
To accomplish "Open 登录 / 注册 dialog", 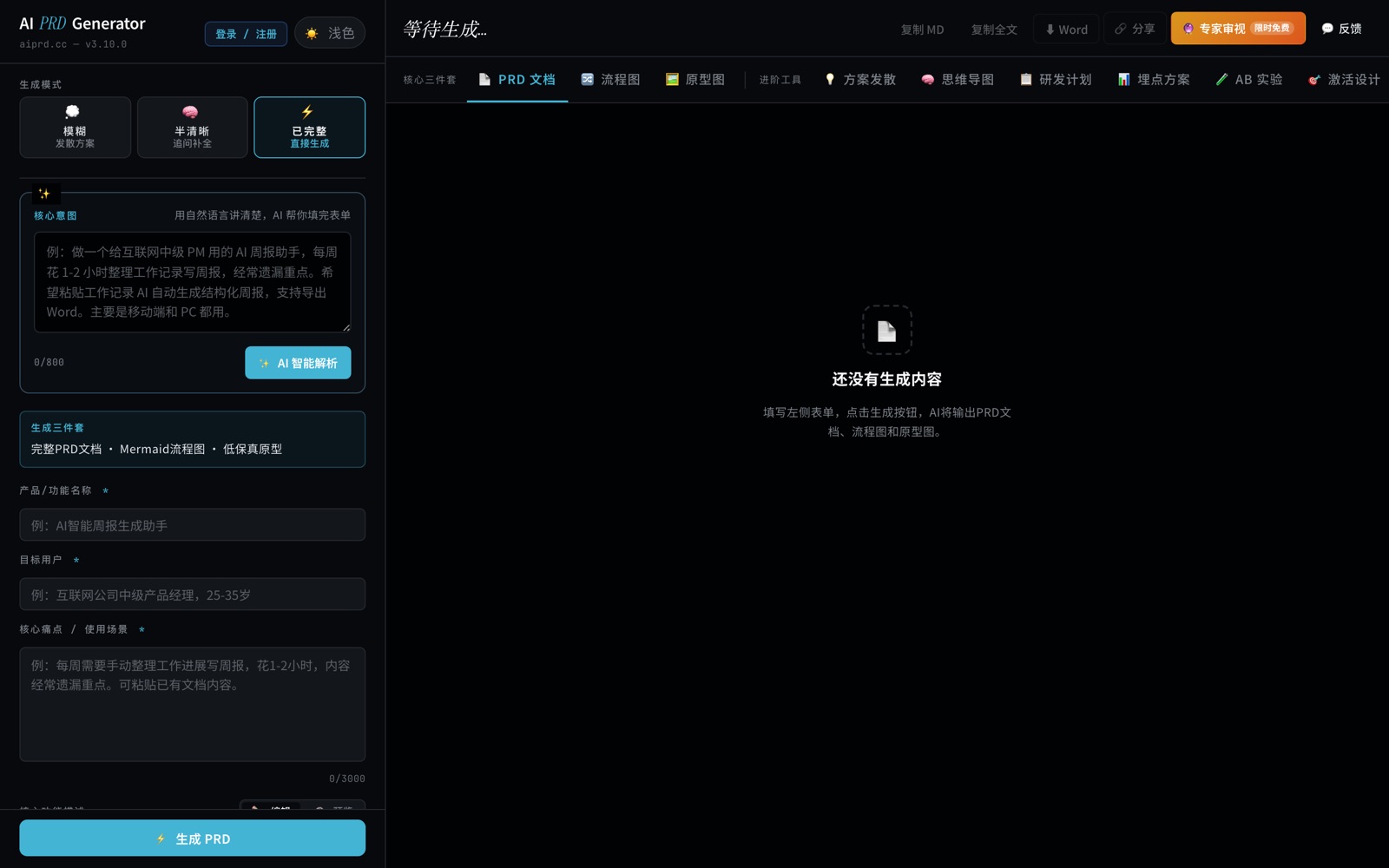I will point(246,33).
